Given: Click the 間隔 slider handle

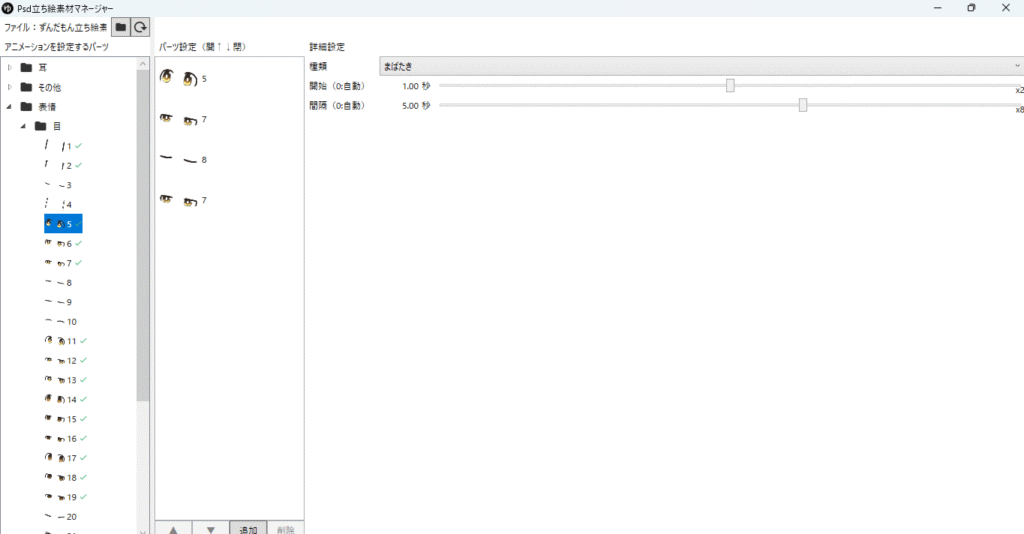Looking at the screenshot, I should [x=803, y=105].
